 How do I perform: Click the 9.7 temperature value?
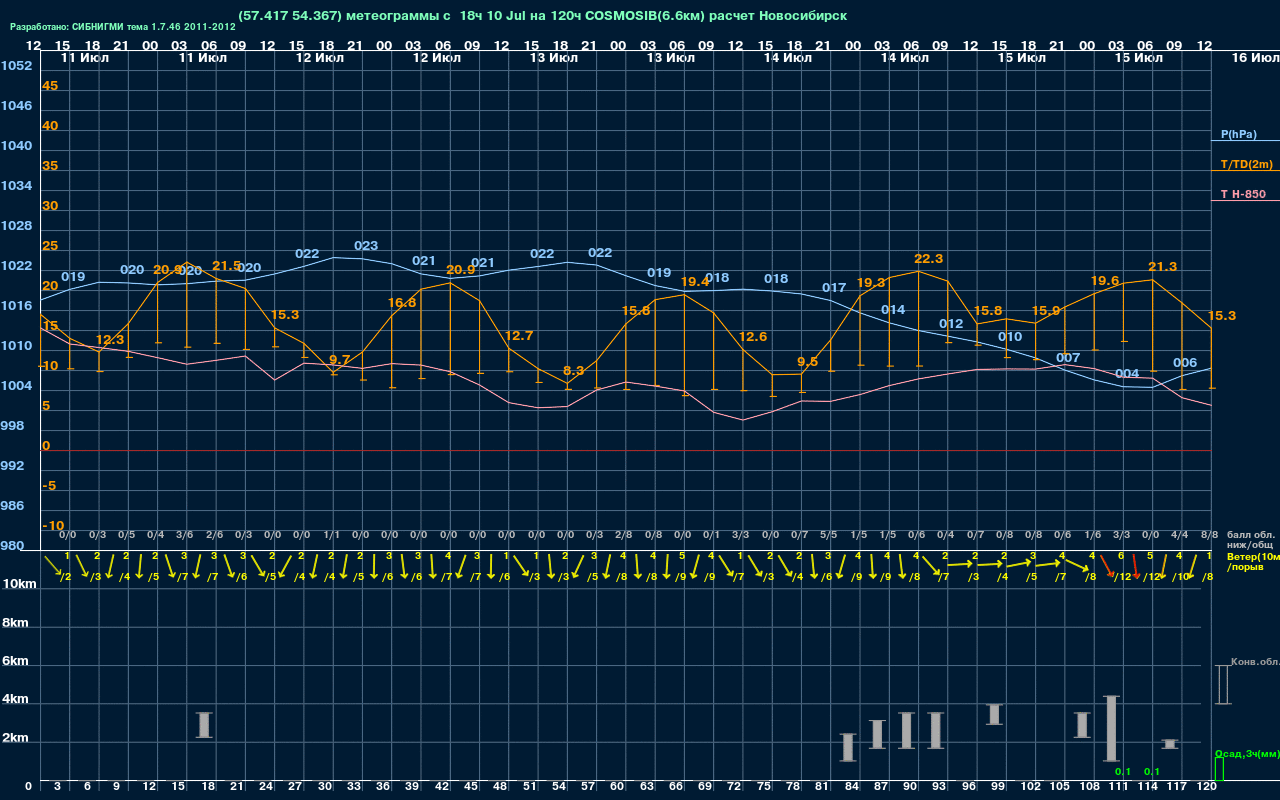tap(339, 360)
